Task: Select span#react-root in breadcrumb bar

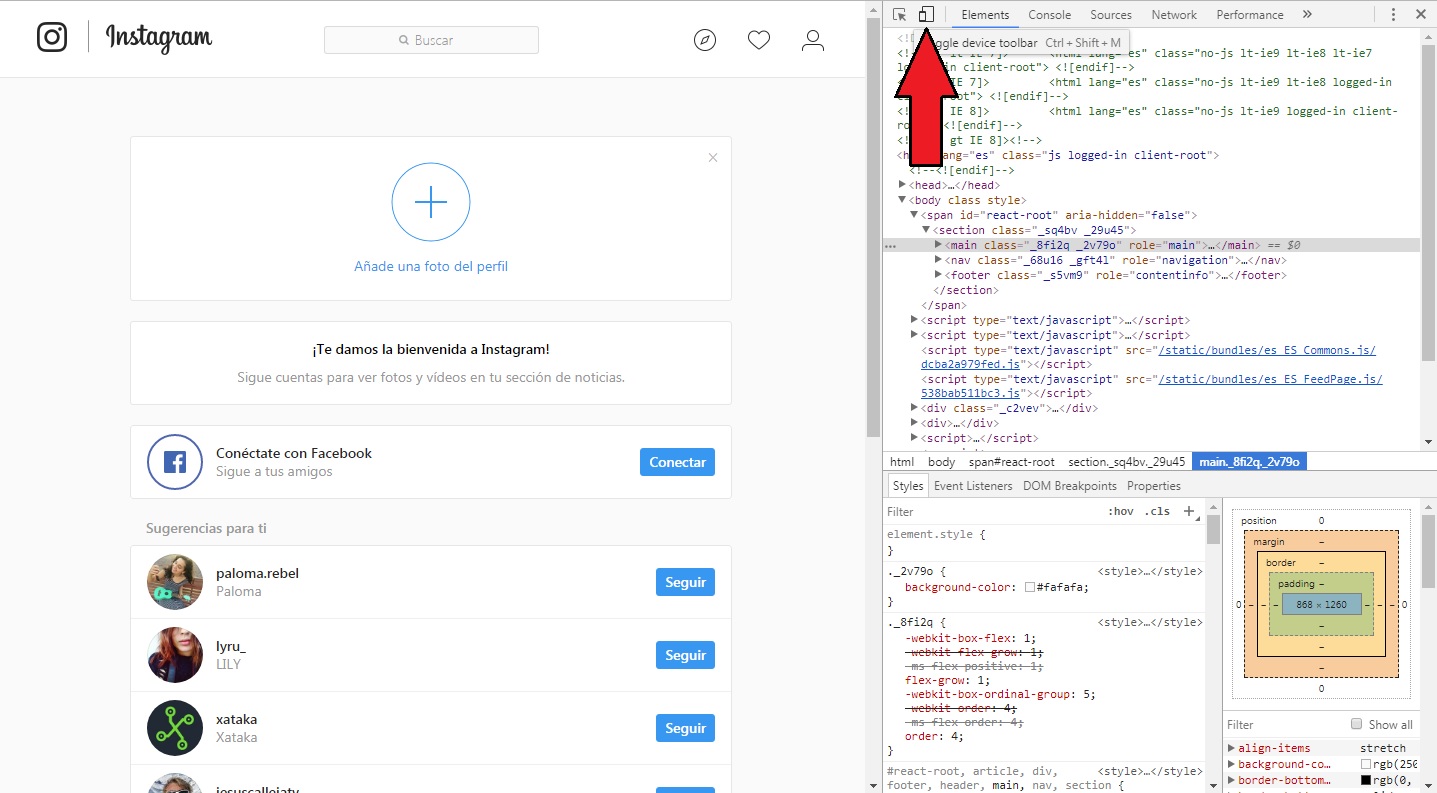Action: pos(1011,462)
